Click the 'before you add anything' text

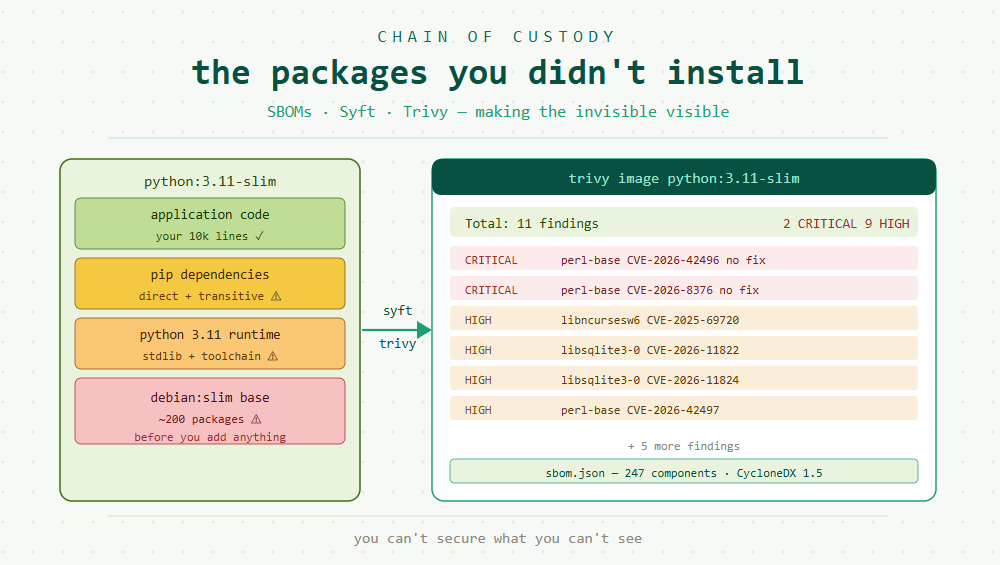point(210,437)
